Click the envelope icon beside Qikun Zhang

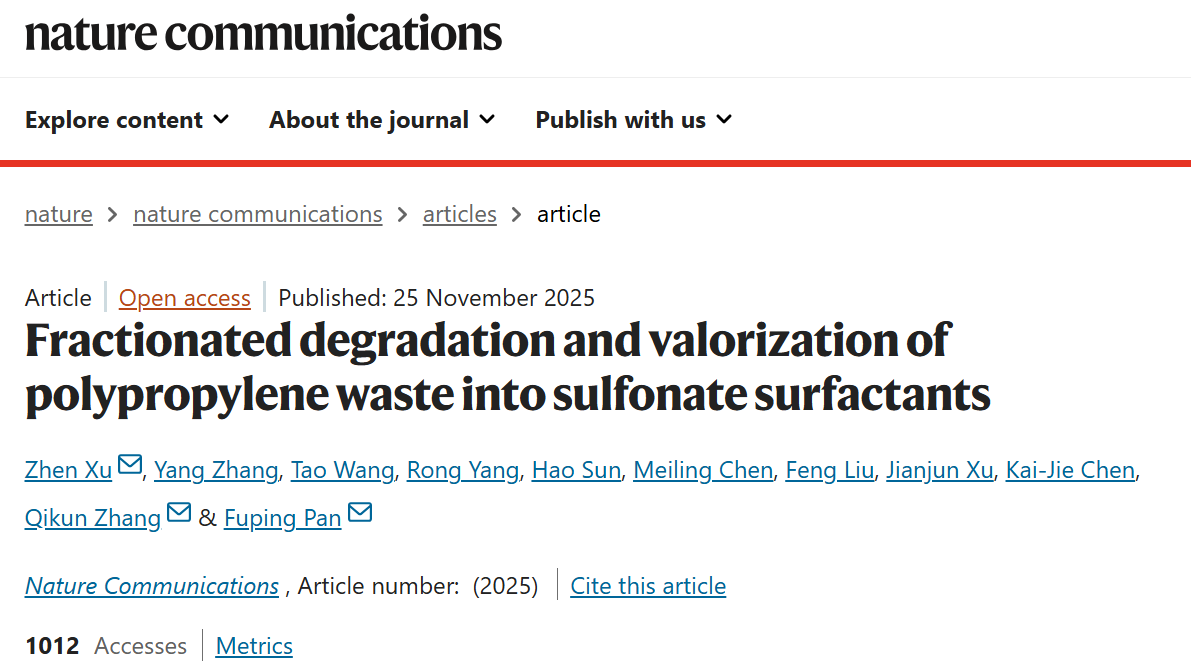pyautogui.click(x=179, y=514)
